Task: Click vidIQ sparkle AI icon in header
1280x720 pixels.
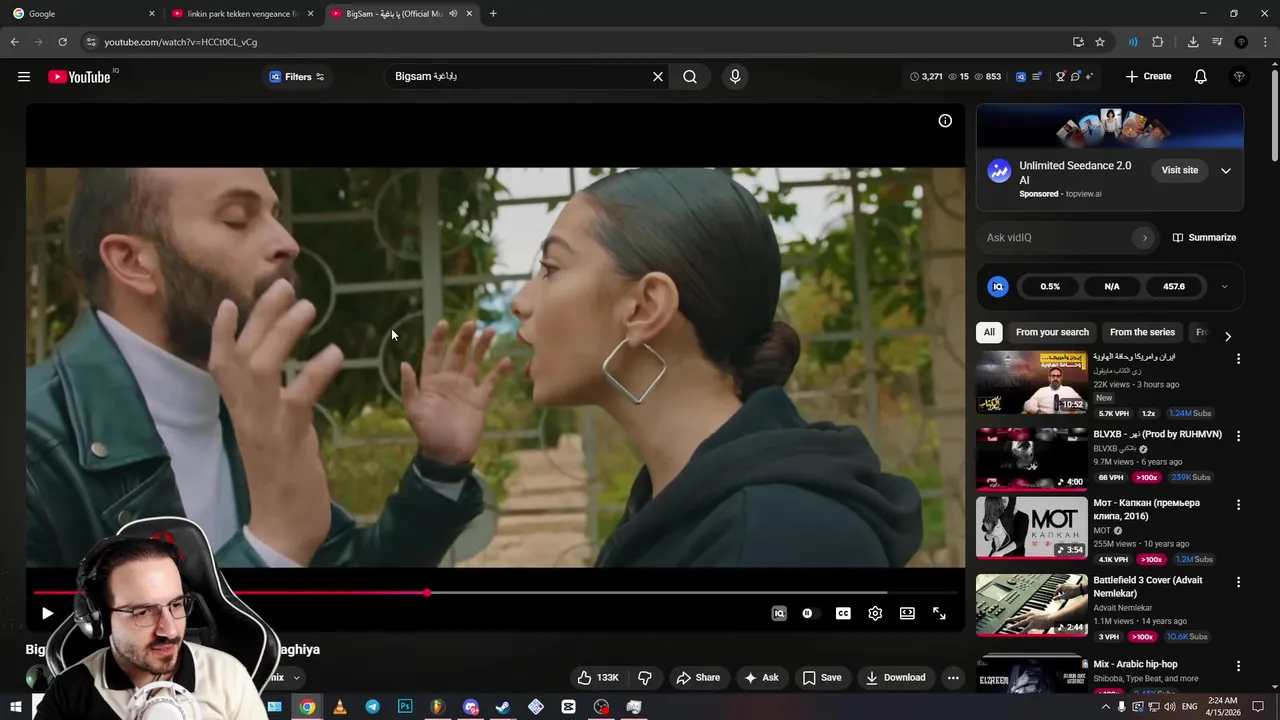Action: point(1089,77)
